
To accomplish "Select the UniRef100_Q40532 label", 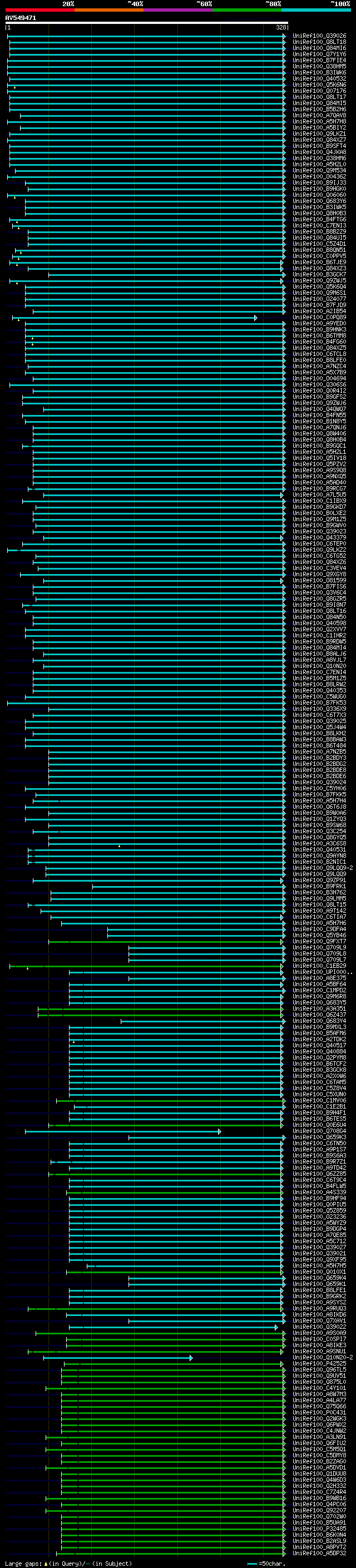I will point(319,78).
